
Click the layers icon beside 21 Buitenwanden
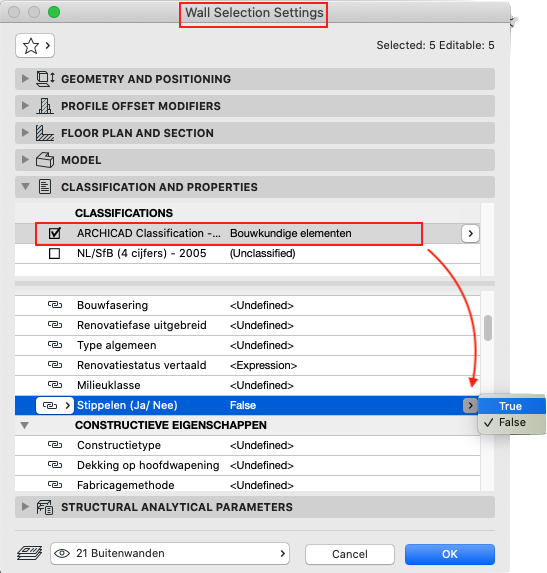tap(30, 553)
